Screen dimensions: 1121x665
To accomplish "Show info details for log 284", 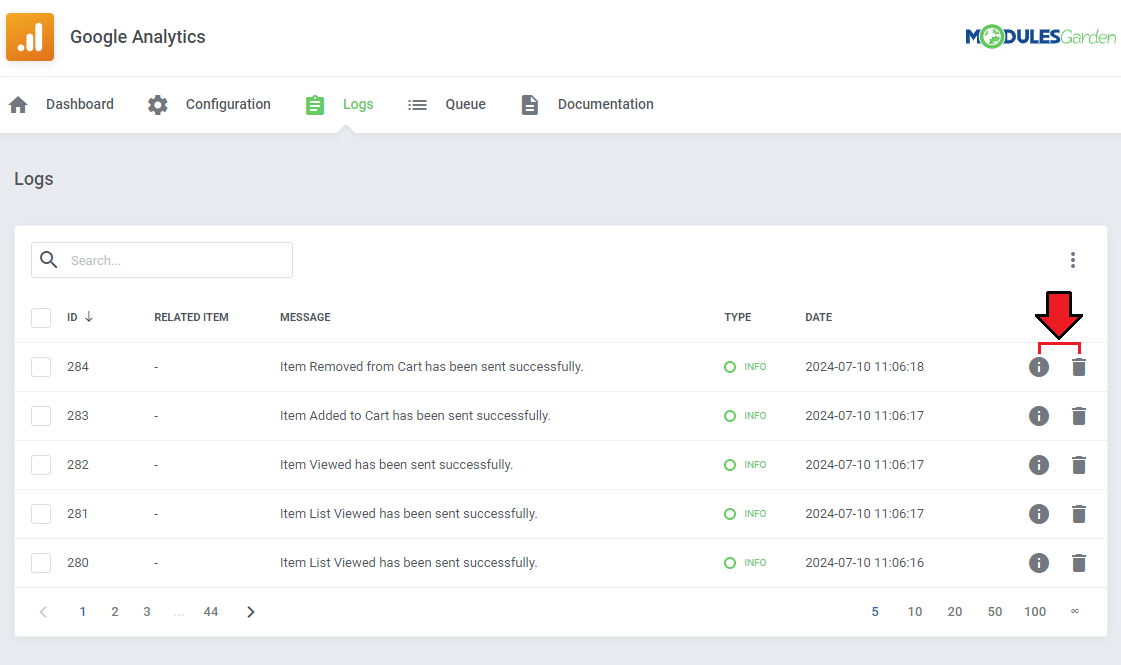I will click(1039, 367).
